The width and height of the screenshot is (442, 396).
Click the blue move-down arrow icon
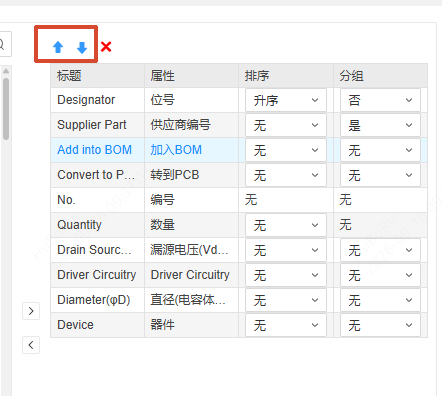[82, 48]
